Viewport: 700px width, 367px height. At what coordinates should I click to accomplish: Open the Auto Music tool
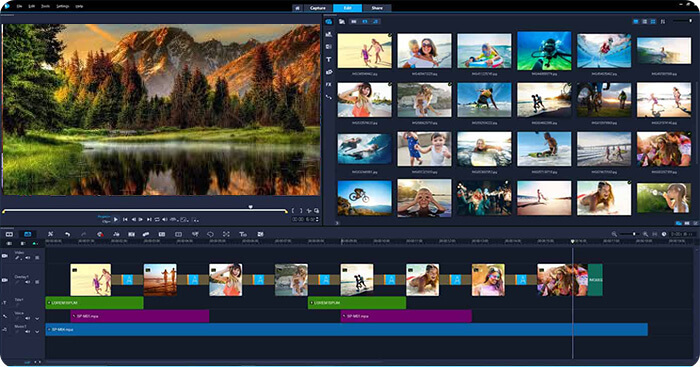(x=131, y=234)
